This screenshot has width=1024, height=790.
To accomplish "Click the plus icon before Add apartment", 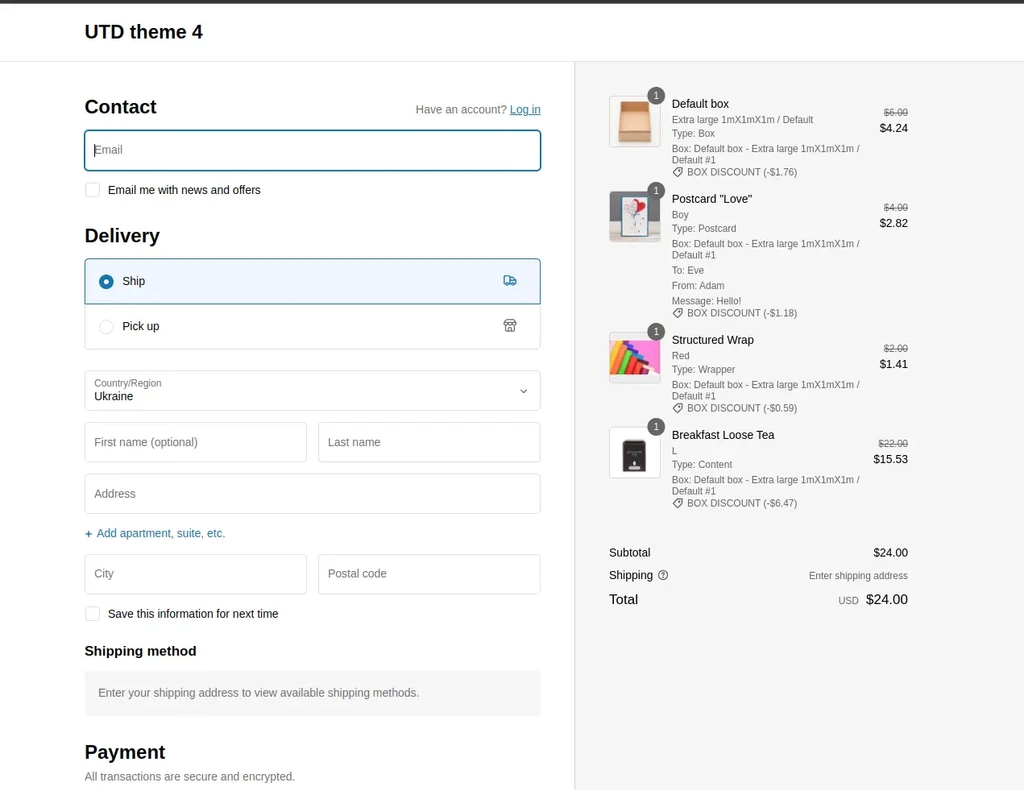I will coord(89,534).
